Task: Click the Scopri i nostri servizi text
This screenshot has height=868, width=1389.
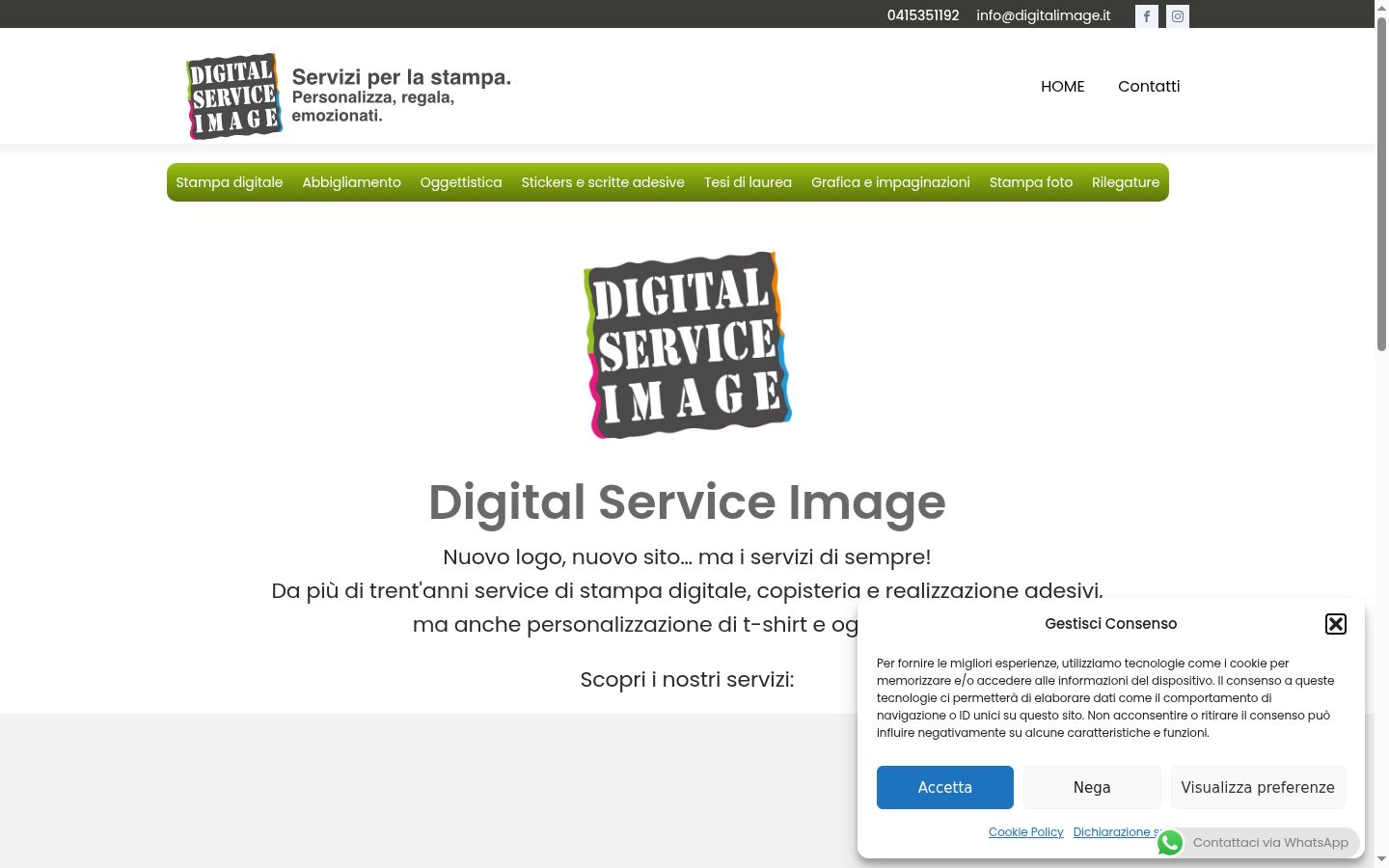Action: [687, 680]
